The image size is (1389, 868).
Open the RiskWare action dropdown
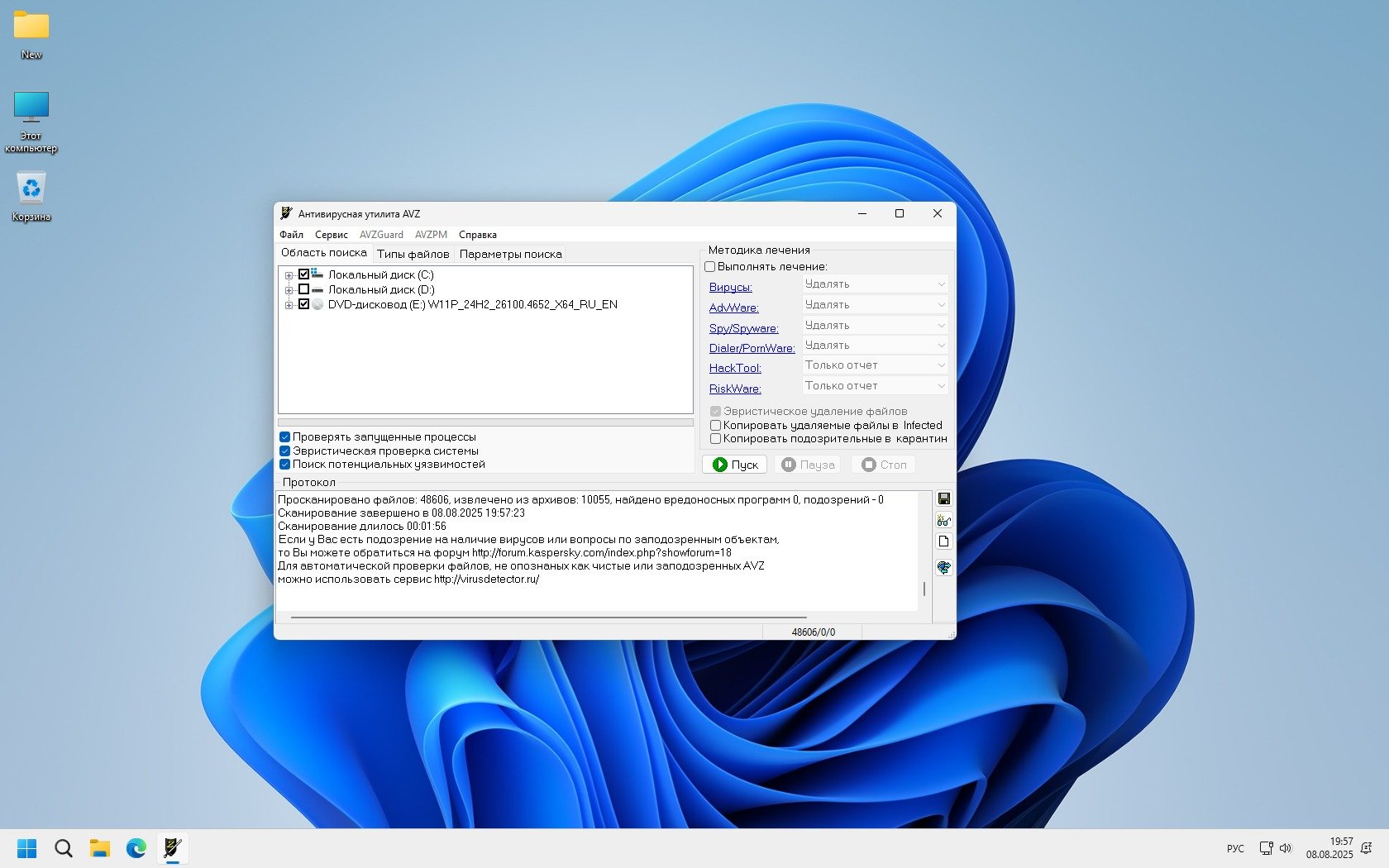(875, 386)
